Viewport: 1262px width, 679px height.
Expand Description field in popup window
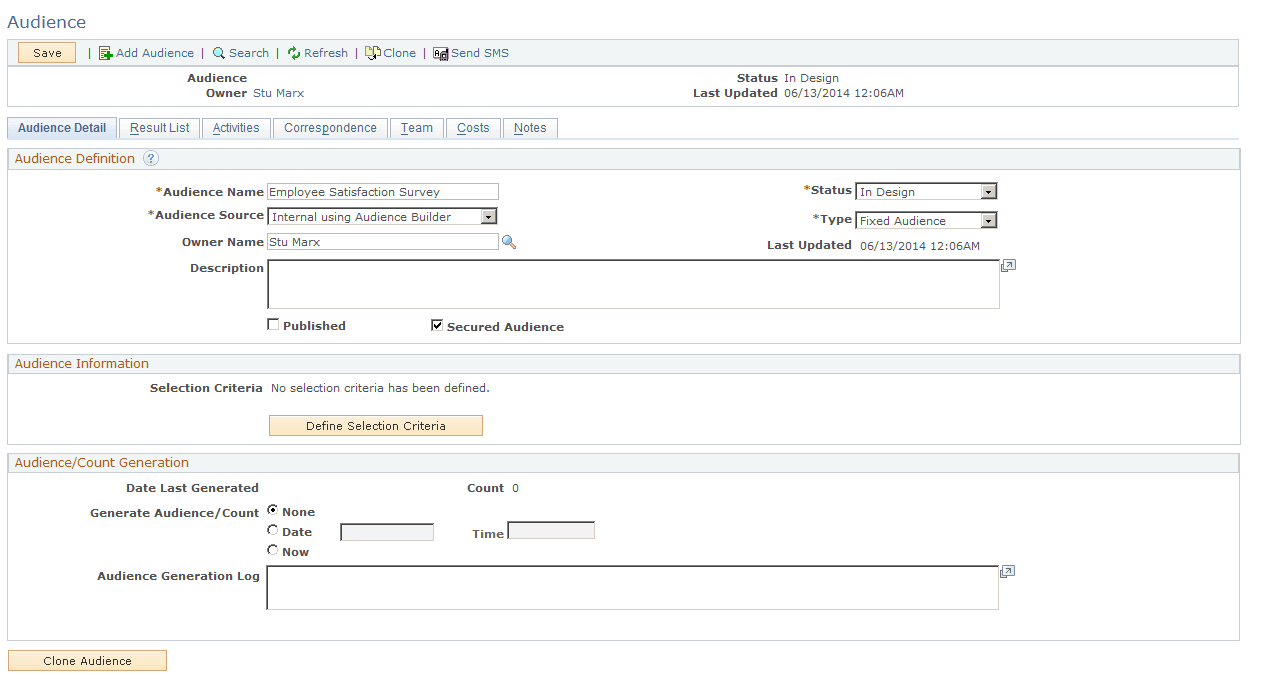coord(1008,266)
